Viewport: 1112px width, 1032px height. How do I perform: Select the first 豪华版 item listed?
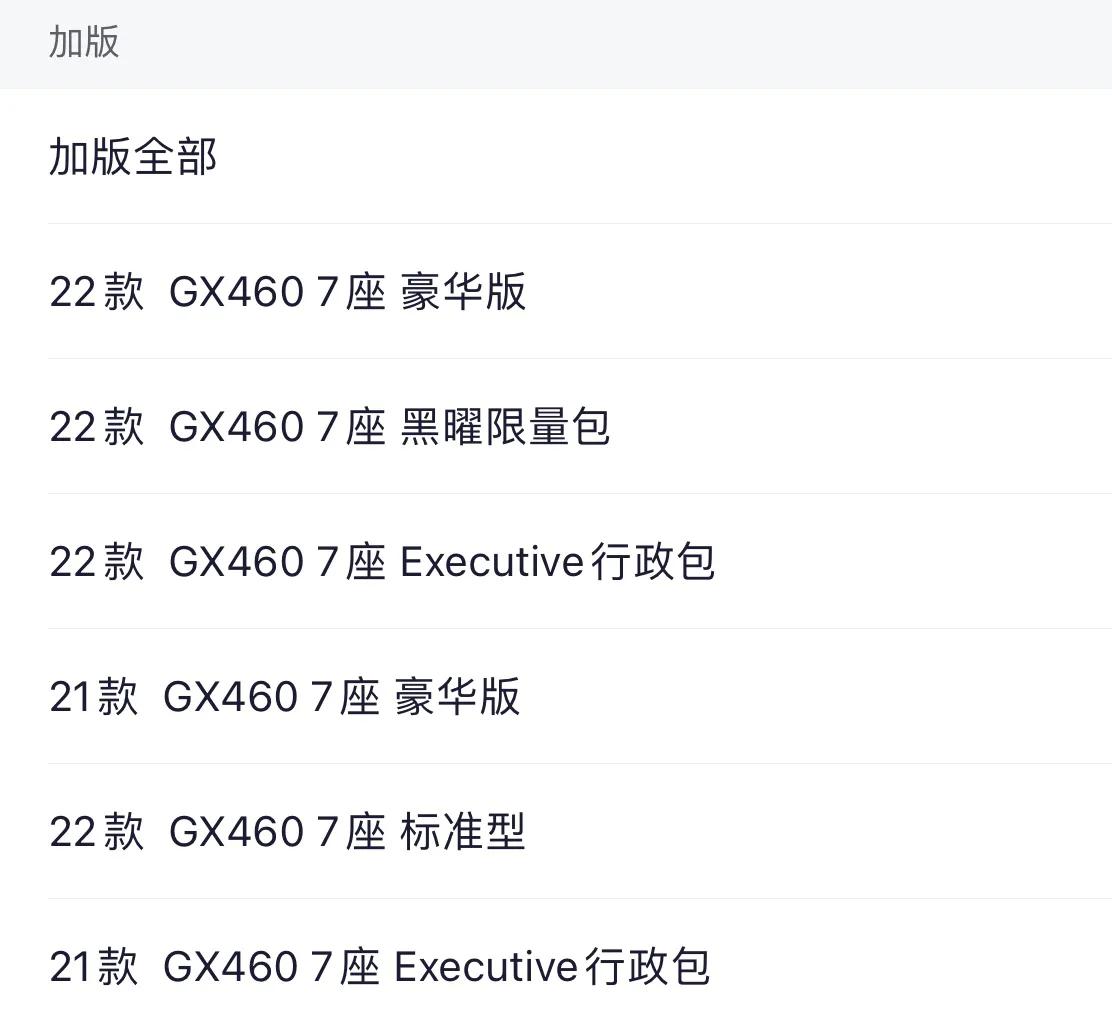point(288,292)
